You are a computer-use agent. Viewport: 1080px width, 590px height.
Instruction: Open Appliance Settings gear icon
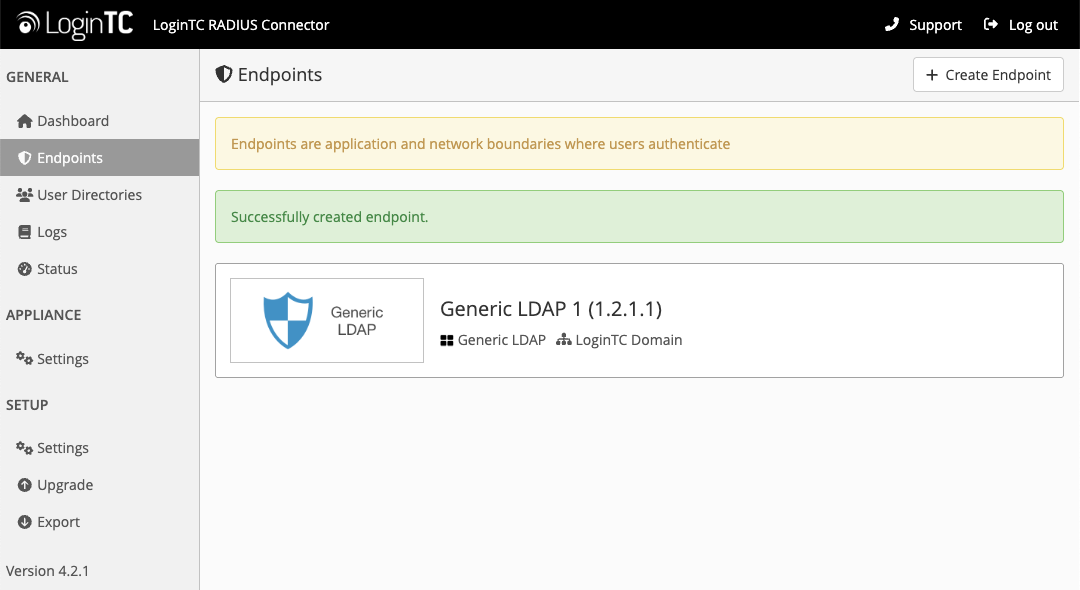(x=23, y=358)
